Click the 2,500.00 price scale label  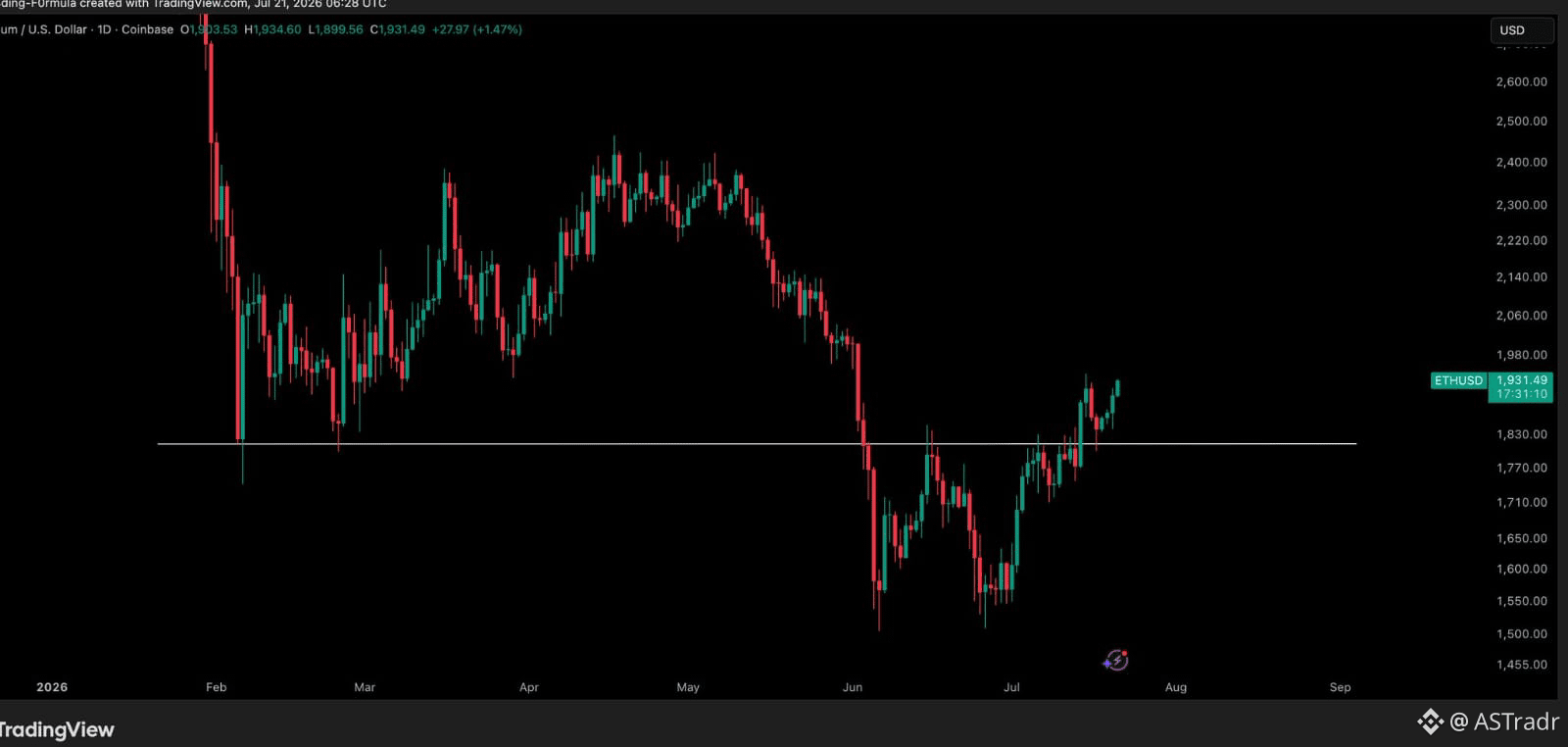(x=1522, y=122)
